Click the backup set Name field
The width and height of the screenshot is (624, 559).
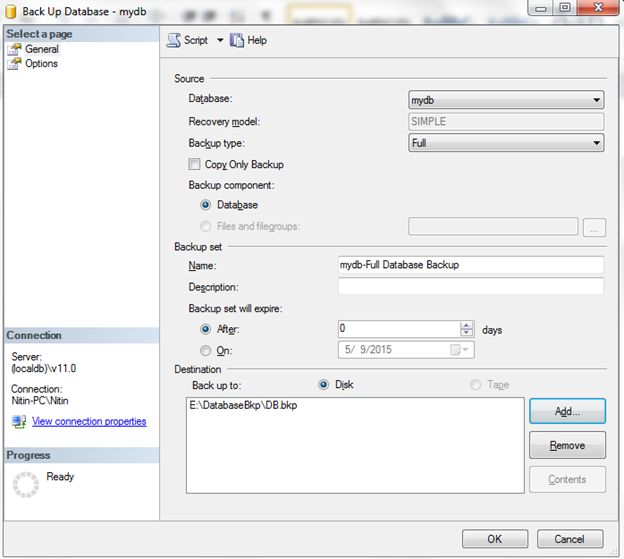(471, 265)
